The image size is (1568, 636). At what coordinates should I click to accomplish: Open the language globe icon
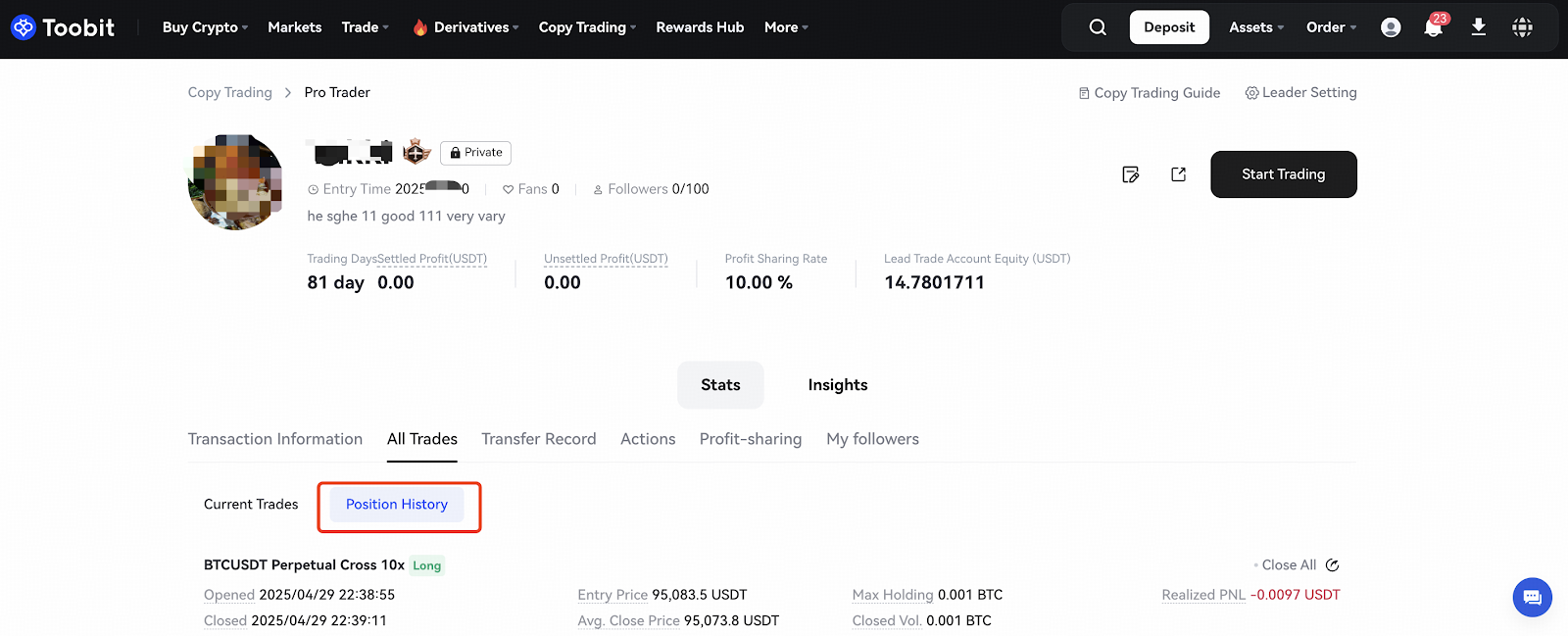coord(1522,27)
